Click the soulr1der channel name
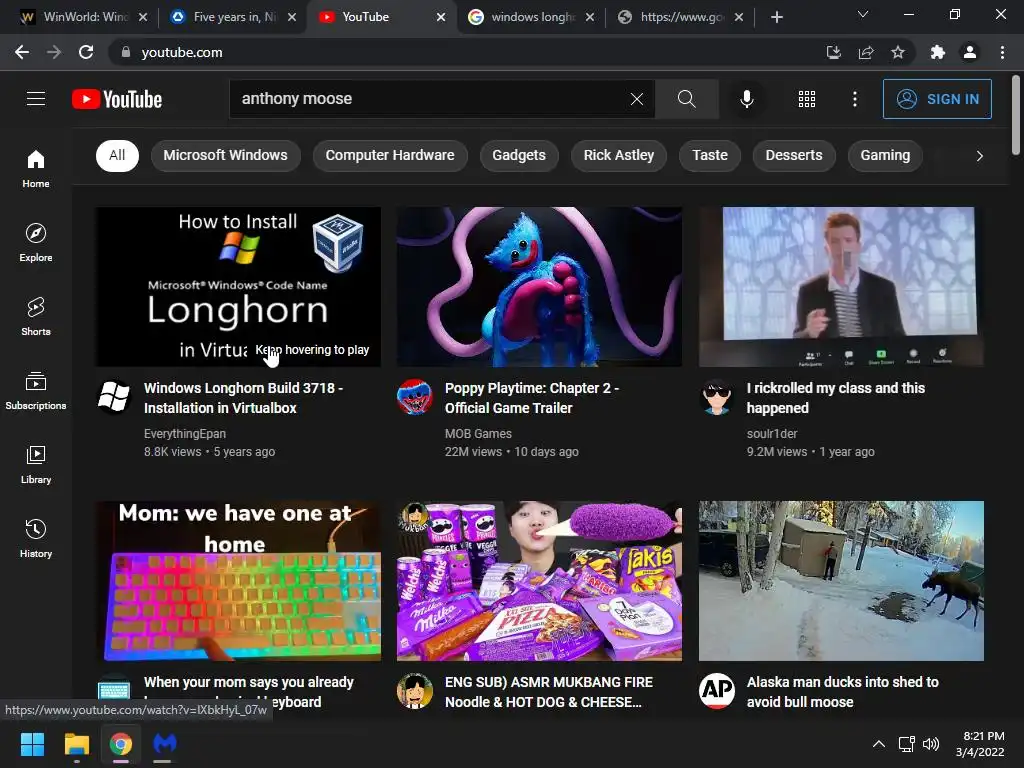 click(x=772, y=434)
